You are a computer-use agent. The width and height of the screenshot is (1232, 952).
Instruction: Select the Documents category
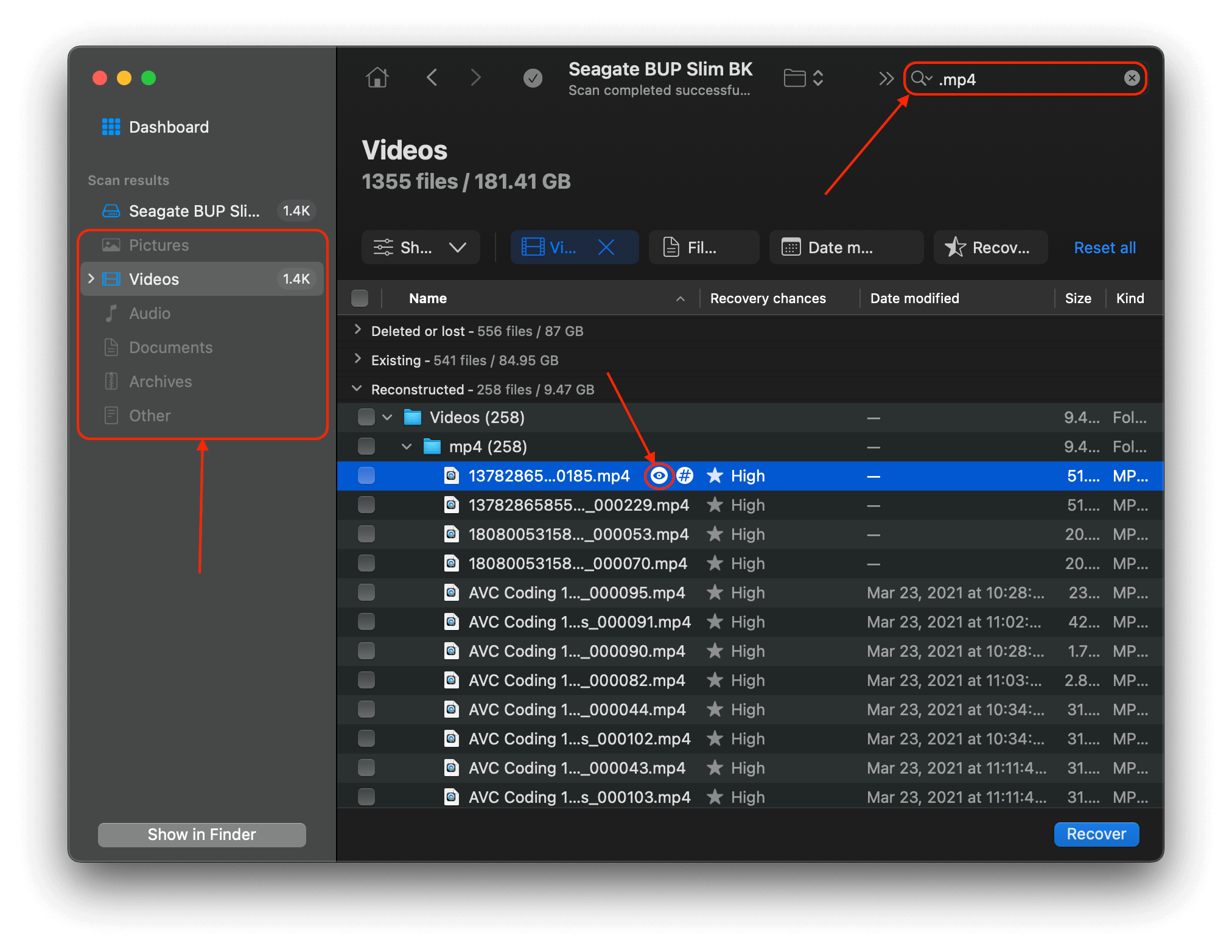(171, 347)
